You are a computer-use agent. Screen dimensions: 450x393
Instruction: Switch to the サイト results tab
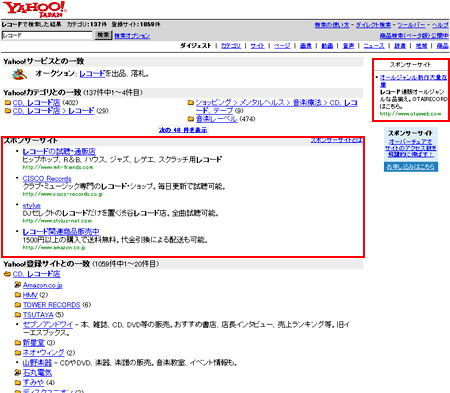[x=257, y=46]
